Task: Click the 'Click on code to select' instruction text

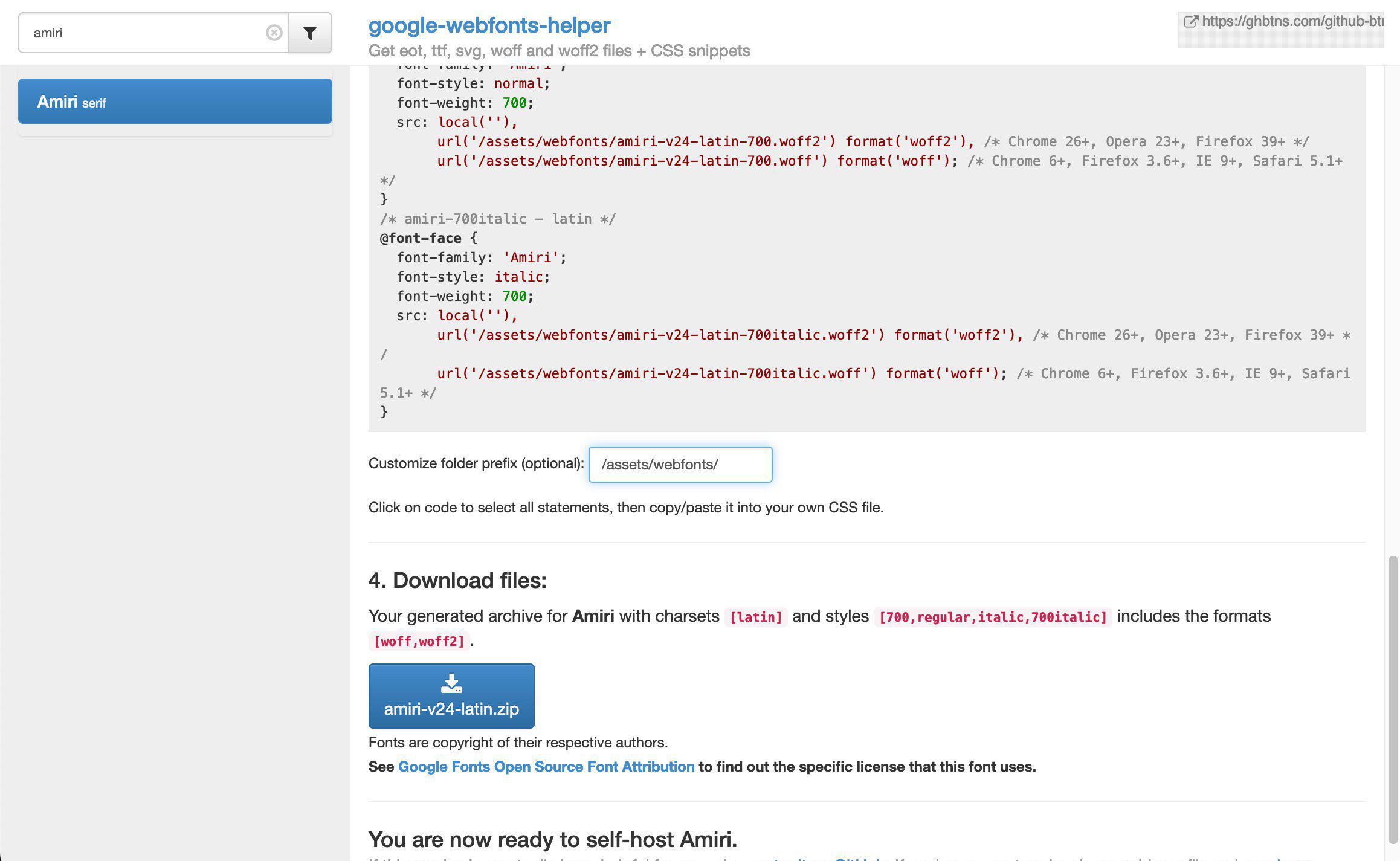Action: coord(626,508)
